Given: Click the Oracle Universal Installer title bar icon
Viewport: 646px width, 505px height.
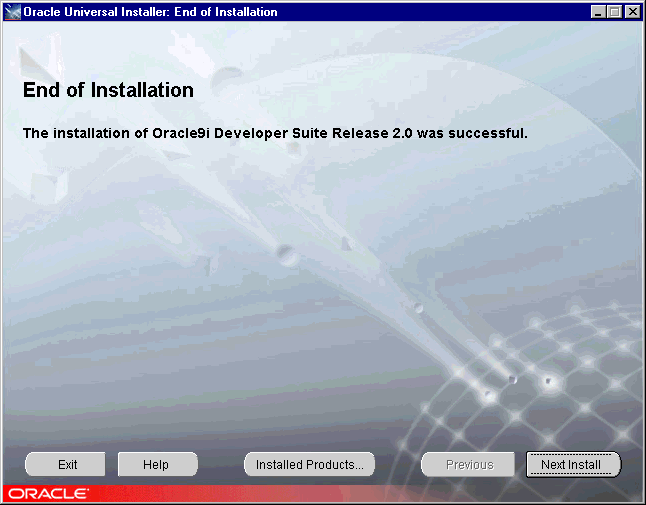Looking at the screenshot, I should point(12,12).
